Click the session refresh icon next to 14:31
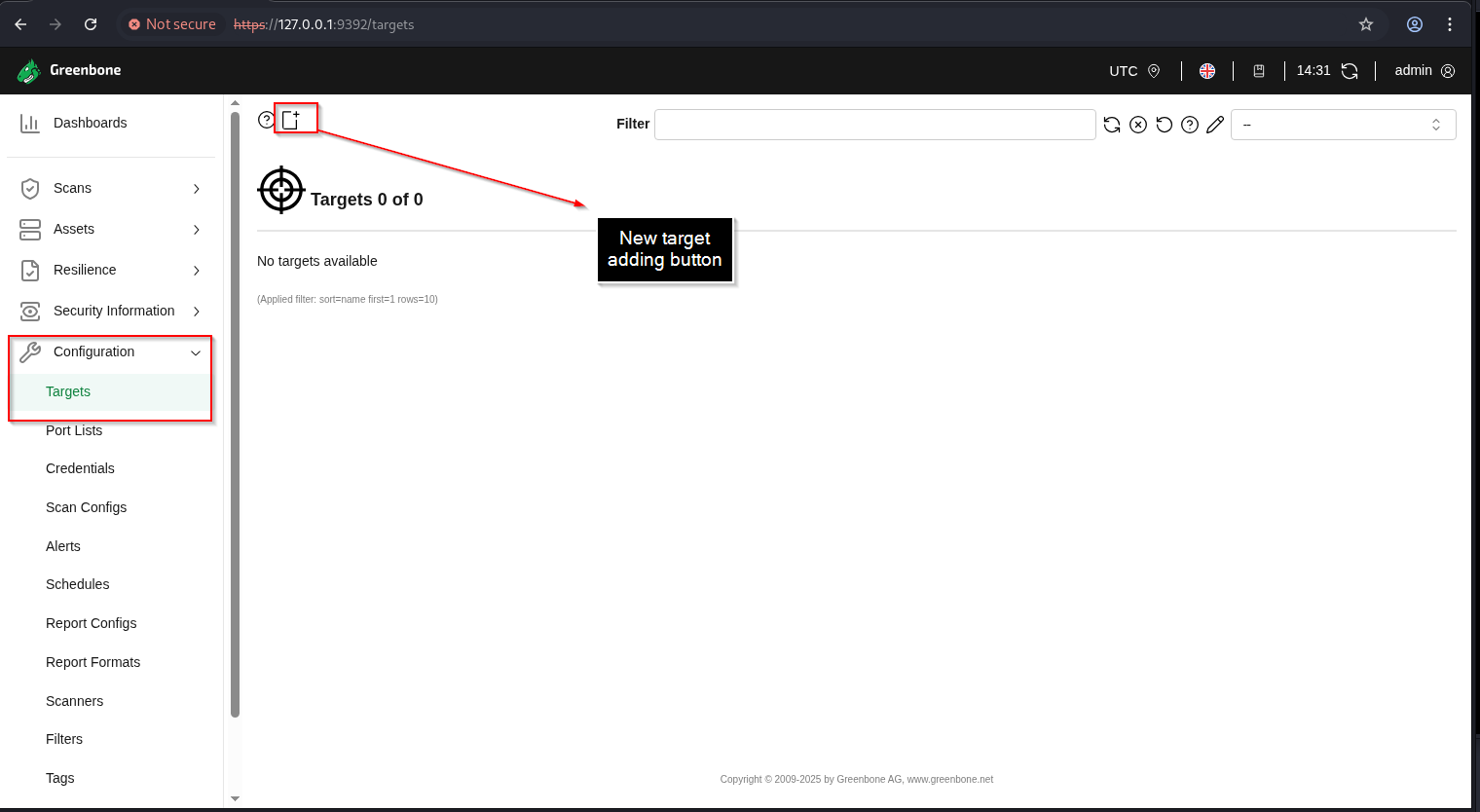This screenshot has height=812, width=1480. tap(1350, 71)
